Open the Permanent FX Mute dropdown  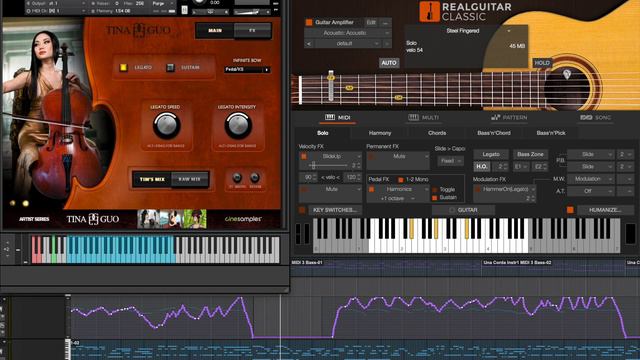(402, 156)
